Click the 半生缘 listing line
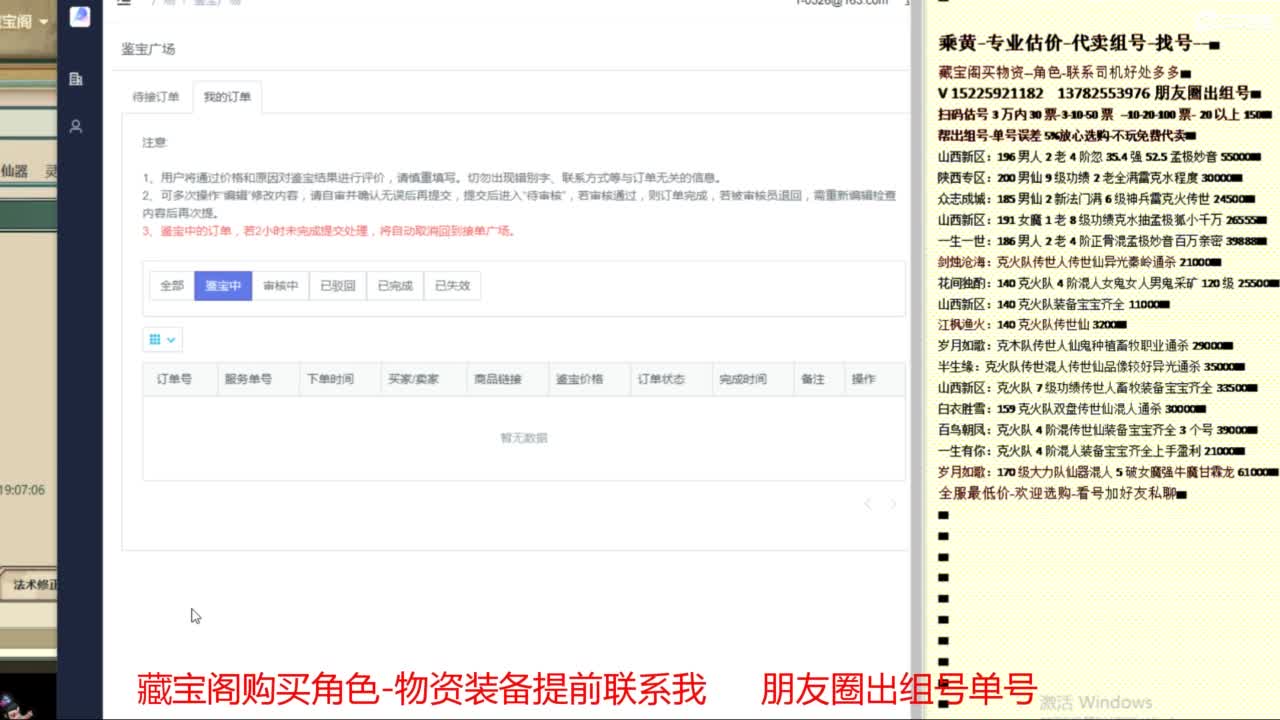The width and height of the screenshot is (1280, 720). [1091, 367]
